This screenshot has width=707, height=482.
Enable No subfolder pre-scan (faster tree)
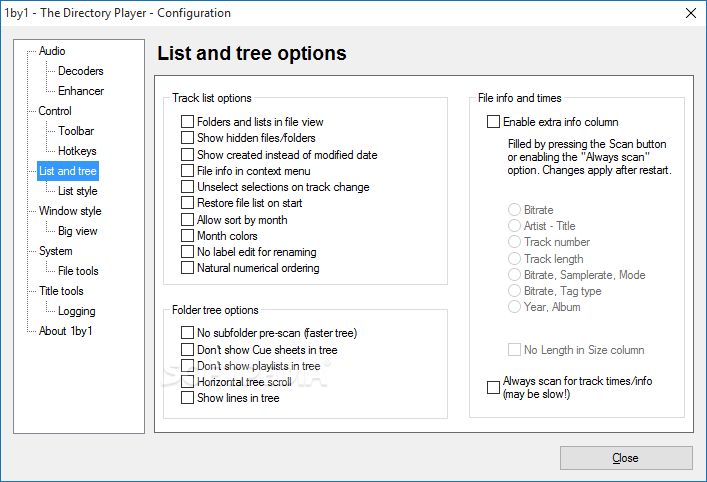(x=188, y=333)
